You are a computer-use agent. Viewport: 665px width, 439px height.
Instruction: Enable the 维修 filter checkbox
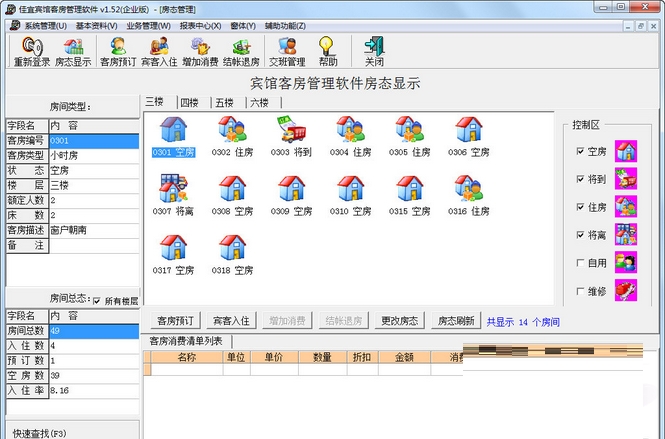click(581, 291)
